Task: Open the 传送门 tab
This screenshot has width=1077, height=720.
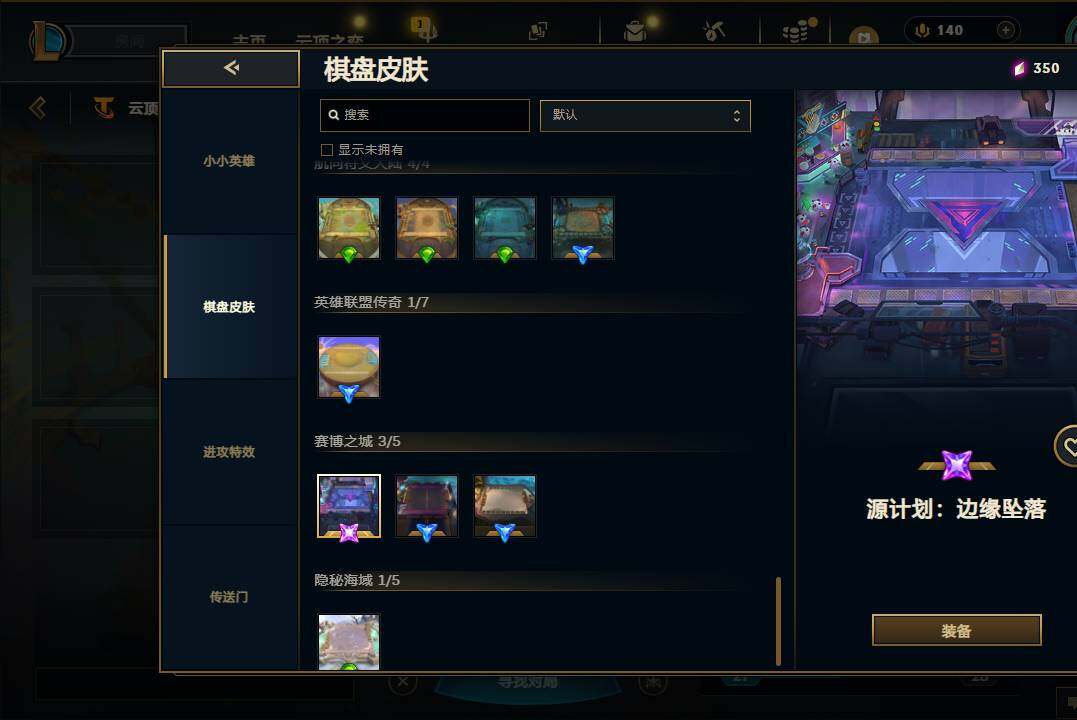Action: tap(229, 597)
